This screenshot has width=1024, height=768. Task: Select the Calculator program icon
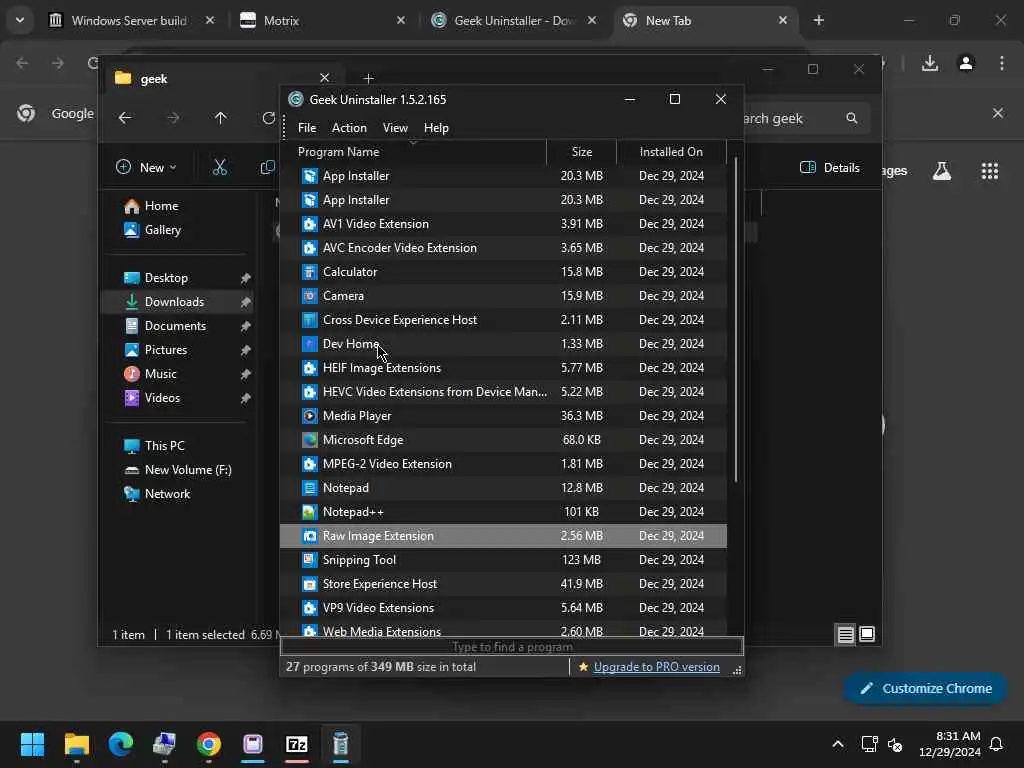[310, 272]
